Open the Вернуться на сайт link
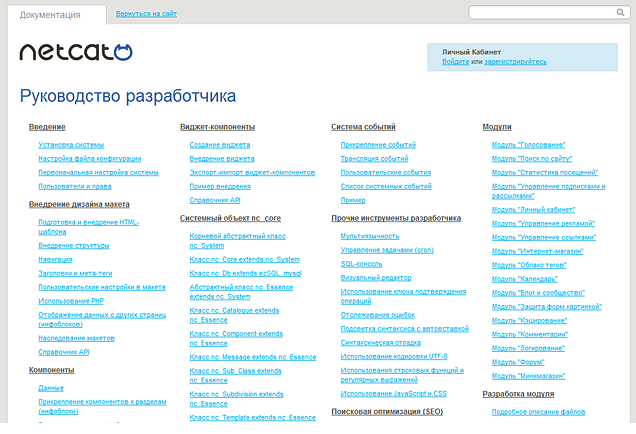 pos(149,15)
